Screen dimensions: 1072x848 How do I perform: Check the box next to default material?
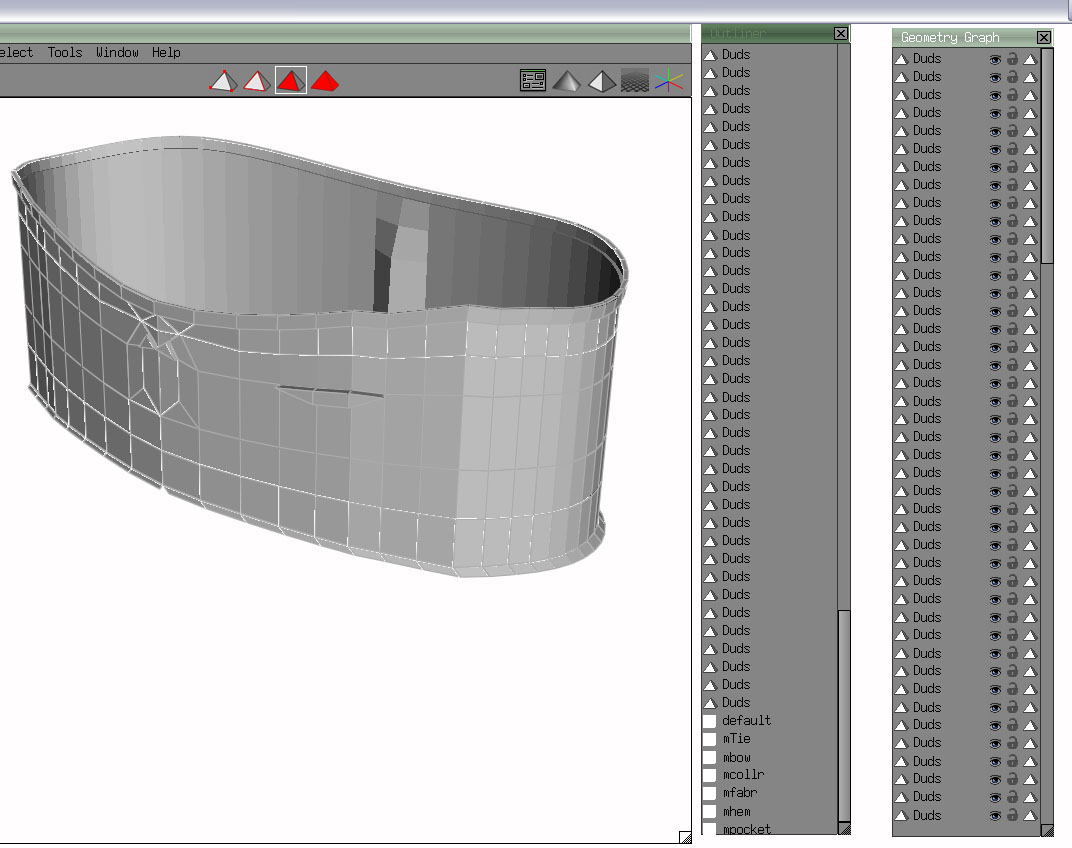[x=710, y=721]
